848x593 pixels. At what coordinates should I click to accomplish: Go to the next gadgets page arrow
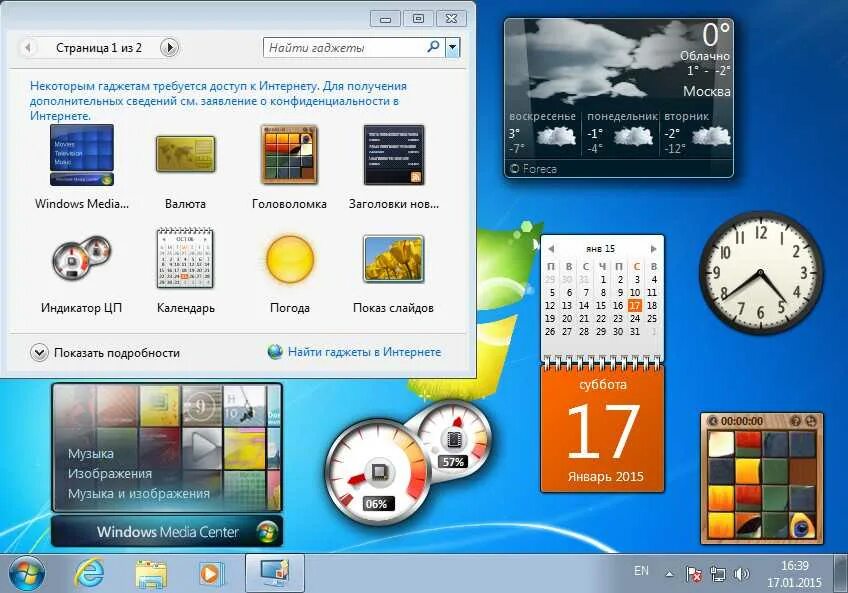click(169, 48)
